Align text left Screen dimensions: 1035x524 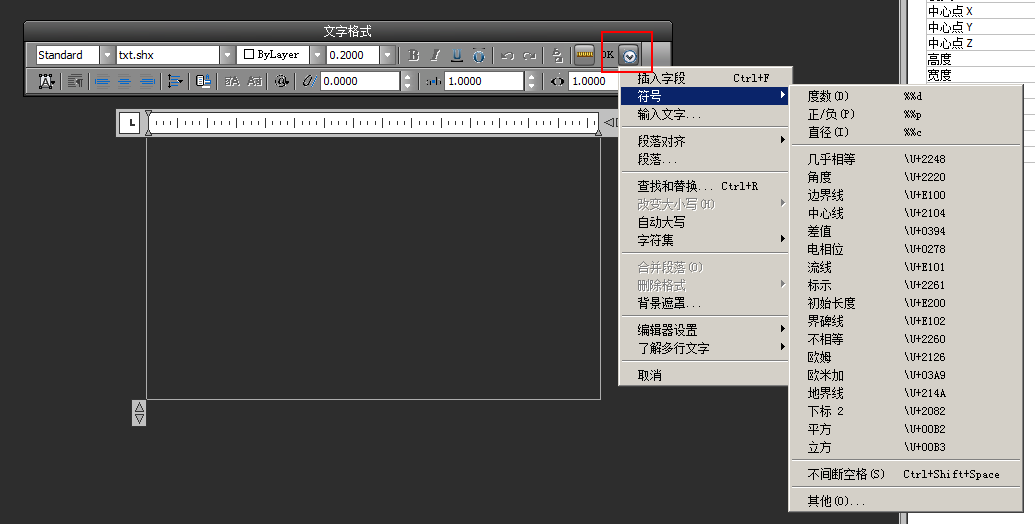pyautogui.click(x=102, y=81)
